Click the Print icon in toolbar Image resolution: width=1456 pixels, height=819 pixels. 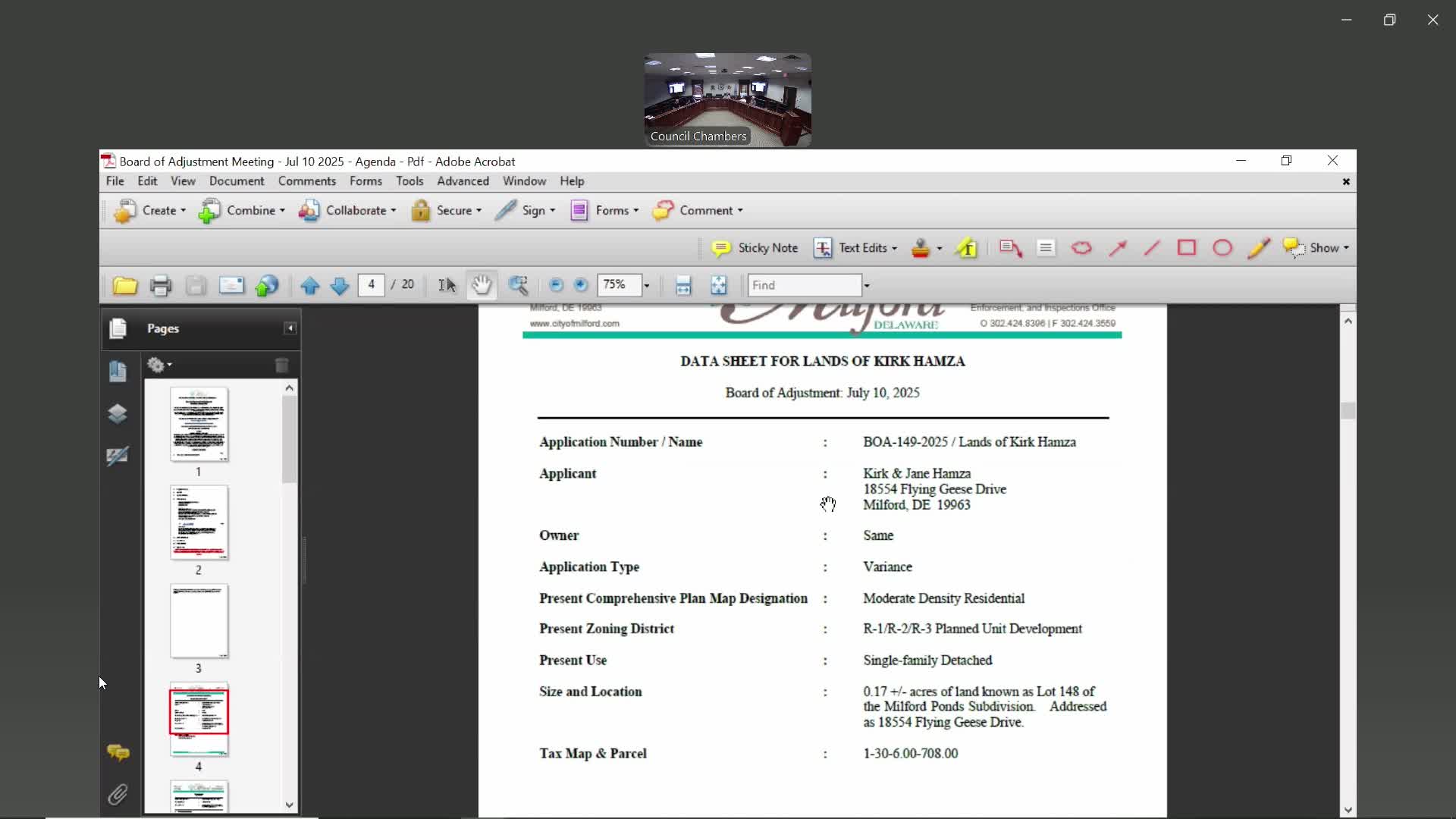160,286
